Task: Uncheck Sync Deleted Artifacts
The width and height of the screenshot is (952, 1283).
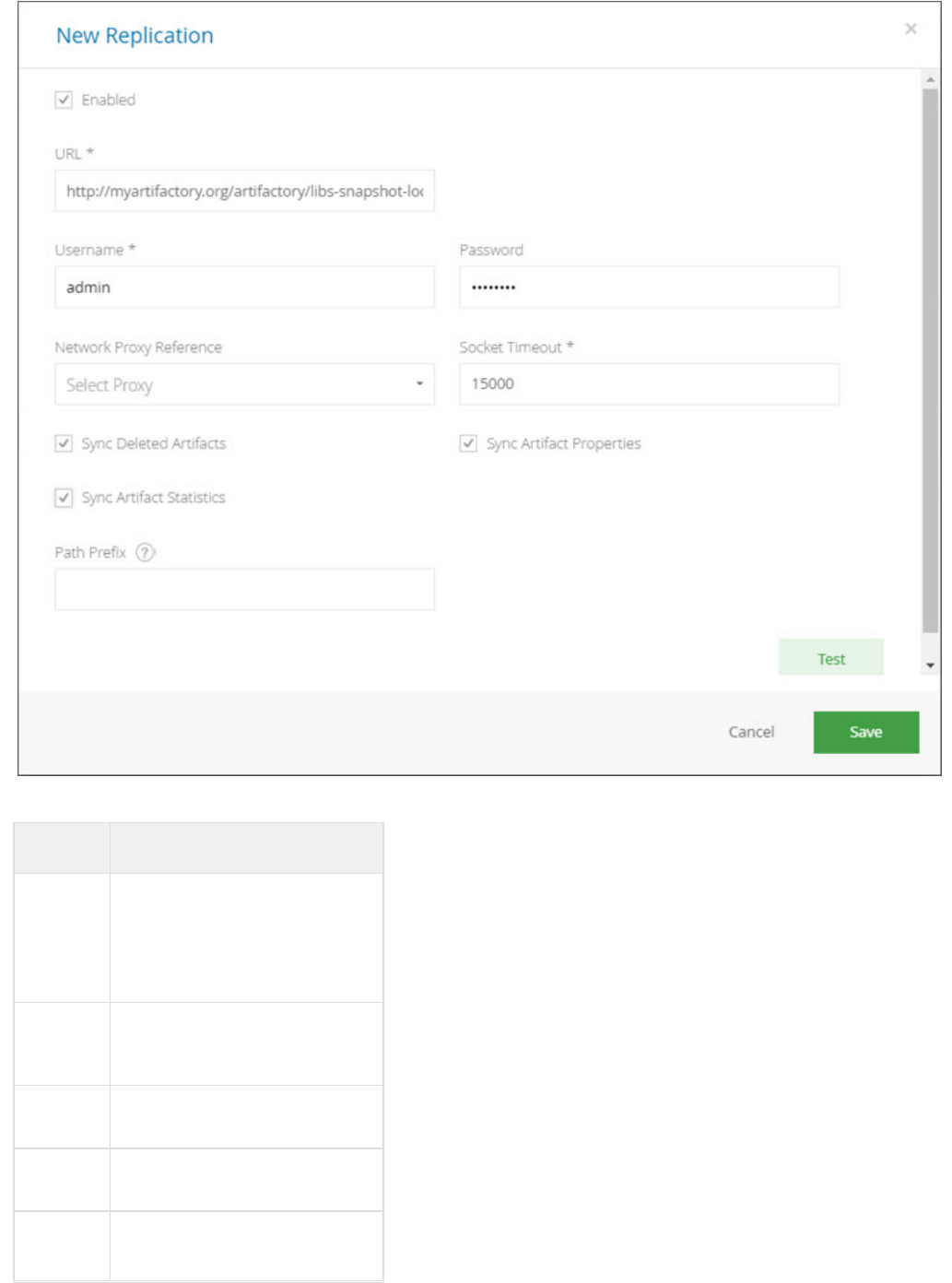Action: (64, 443)
